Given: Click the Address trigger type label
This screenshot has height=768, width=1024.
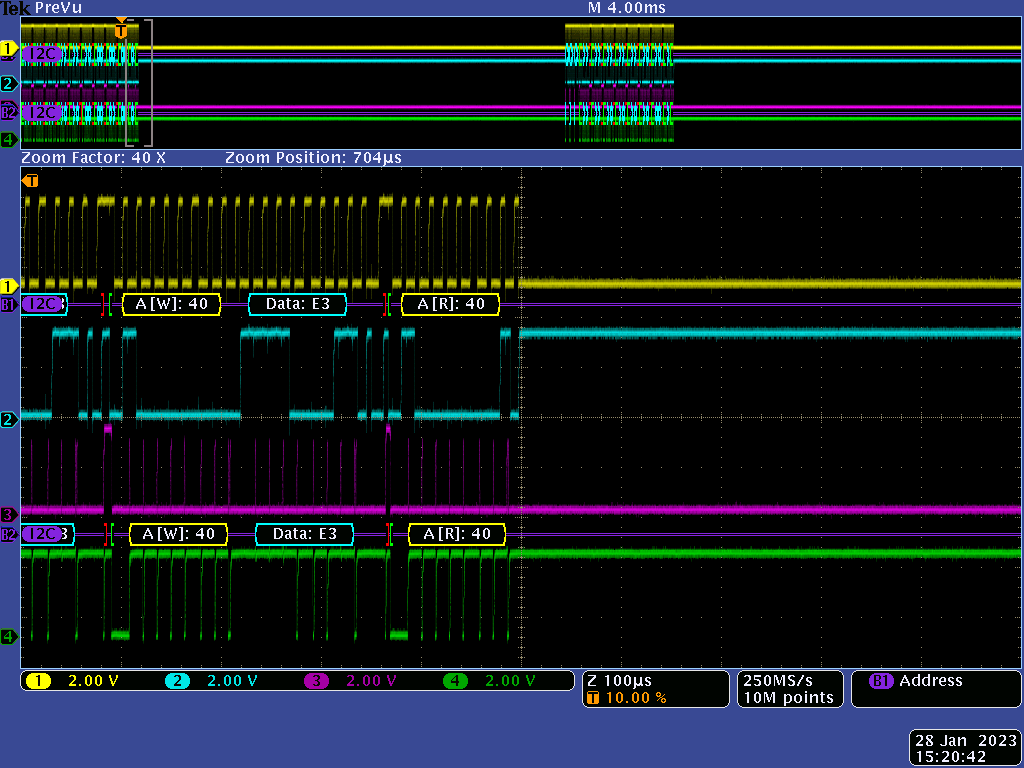Looking at the screenshot, I should pyautogui.click(x=931, y=681).
